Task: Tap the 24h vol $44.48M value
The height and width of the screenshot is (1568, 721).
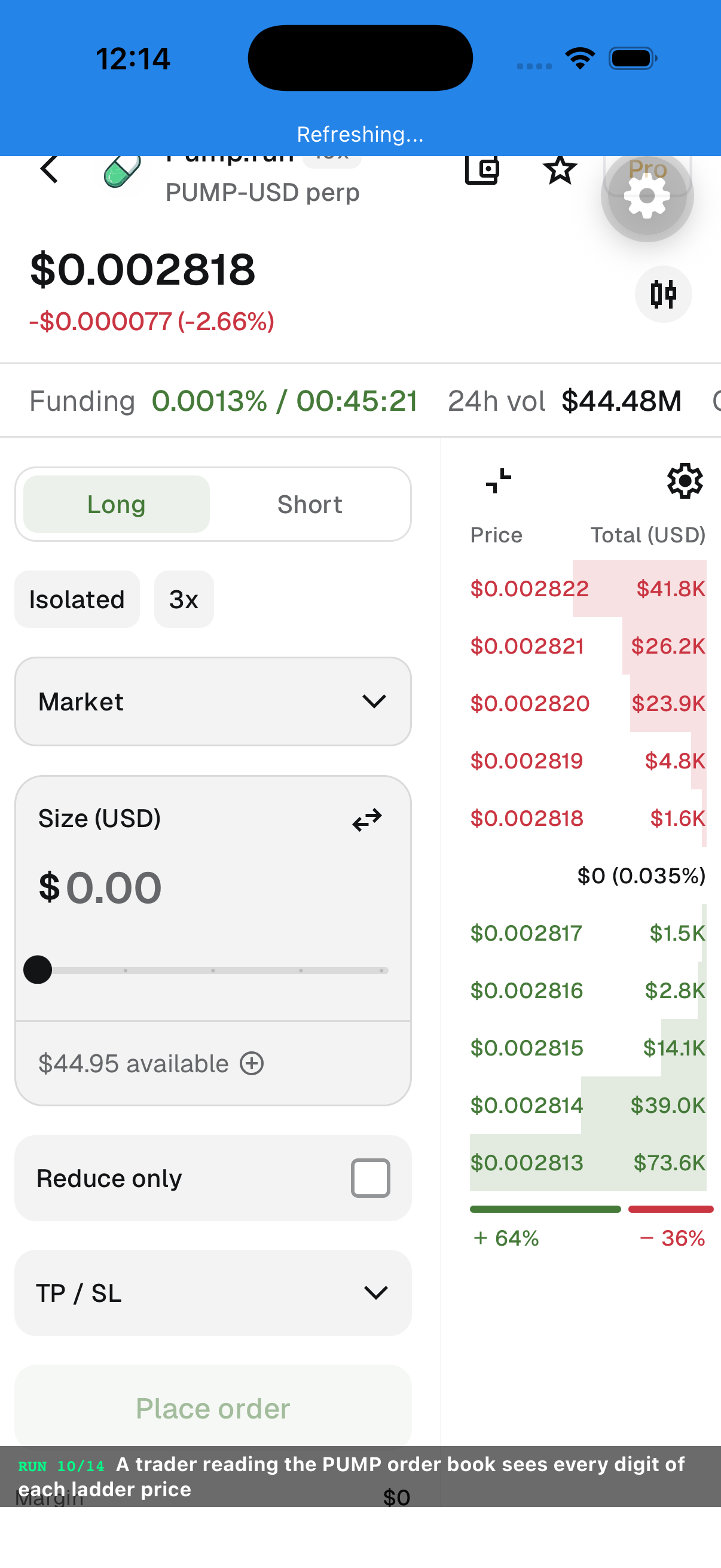Action: (x=621, y=401)
